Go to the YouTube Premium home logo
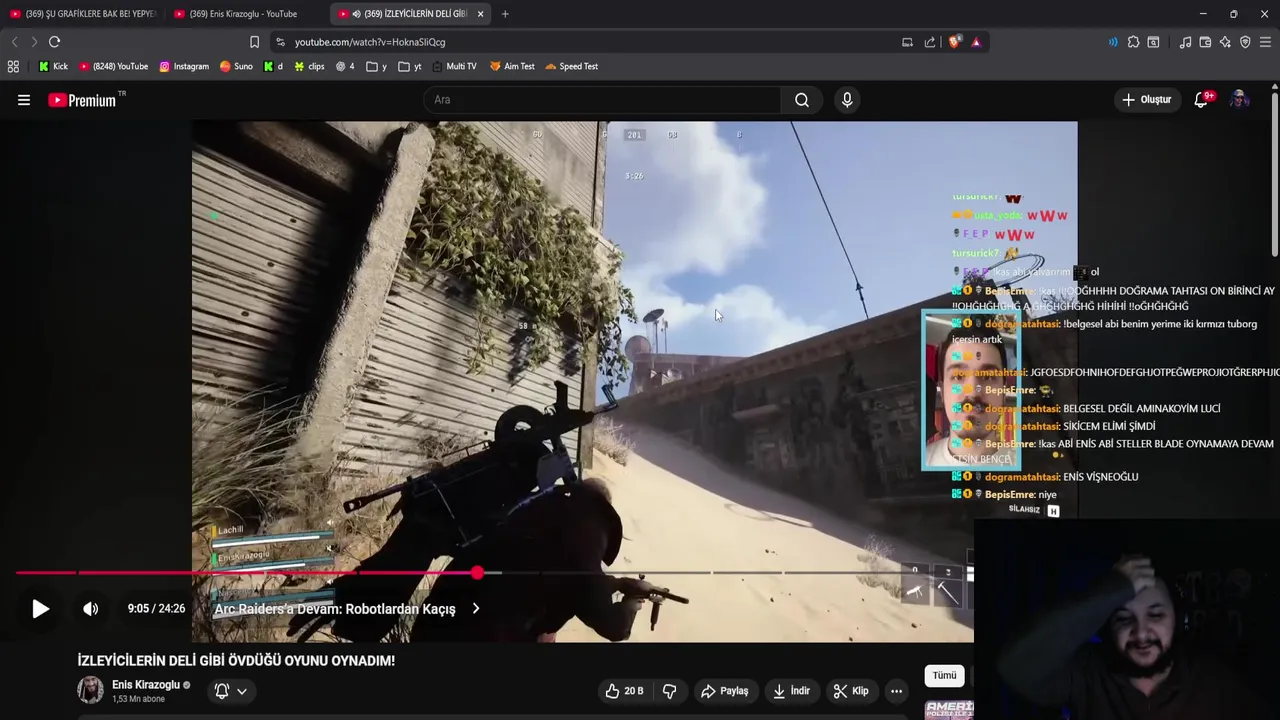This screenshot has height=720, width=1280. click(x=82, y=100)
